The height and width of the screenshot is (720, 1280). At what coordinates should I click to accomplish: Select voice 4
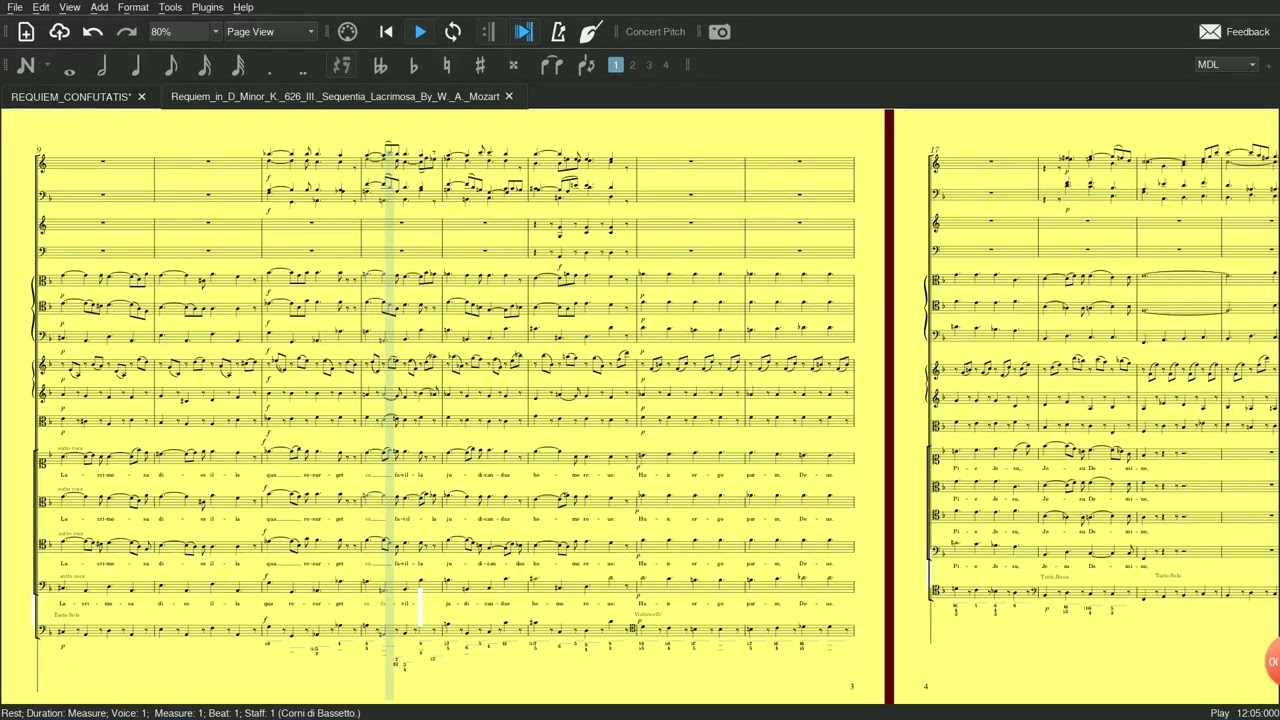[x=666, y=65]
